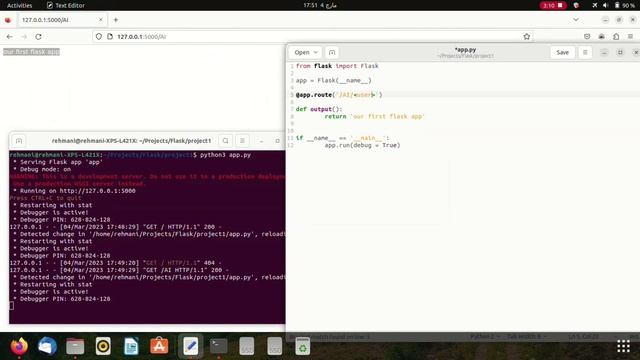
Task: Click the '$ python3 app.py' command line in the terminal
Action: click(222, 155)
